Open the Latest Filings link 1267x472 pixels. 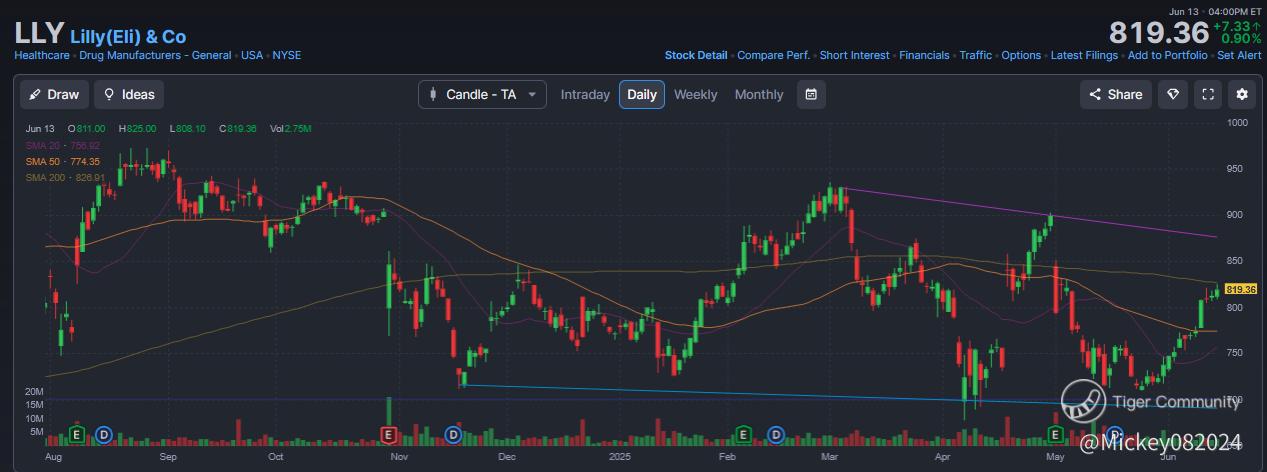tap(1084, 55)
